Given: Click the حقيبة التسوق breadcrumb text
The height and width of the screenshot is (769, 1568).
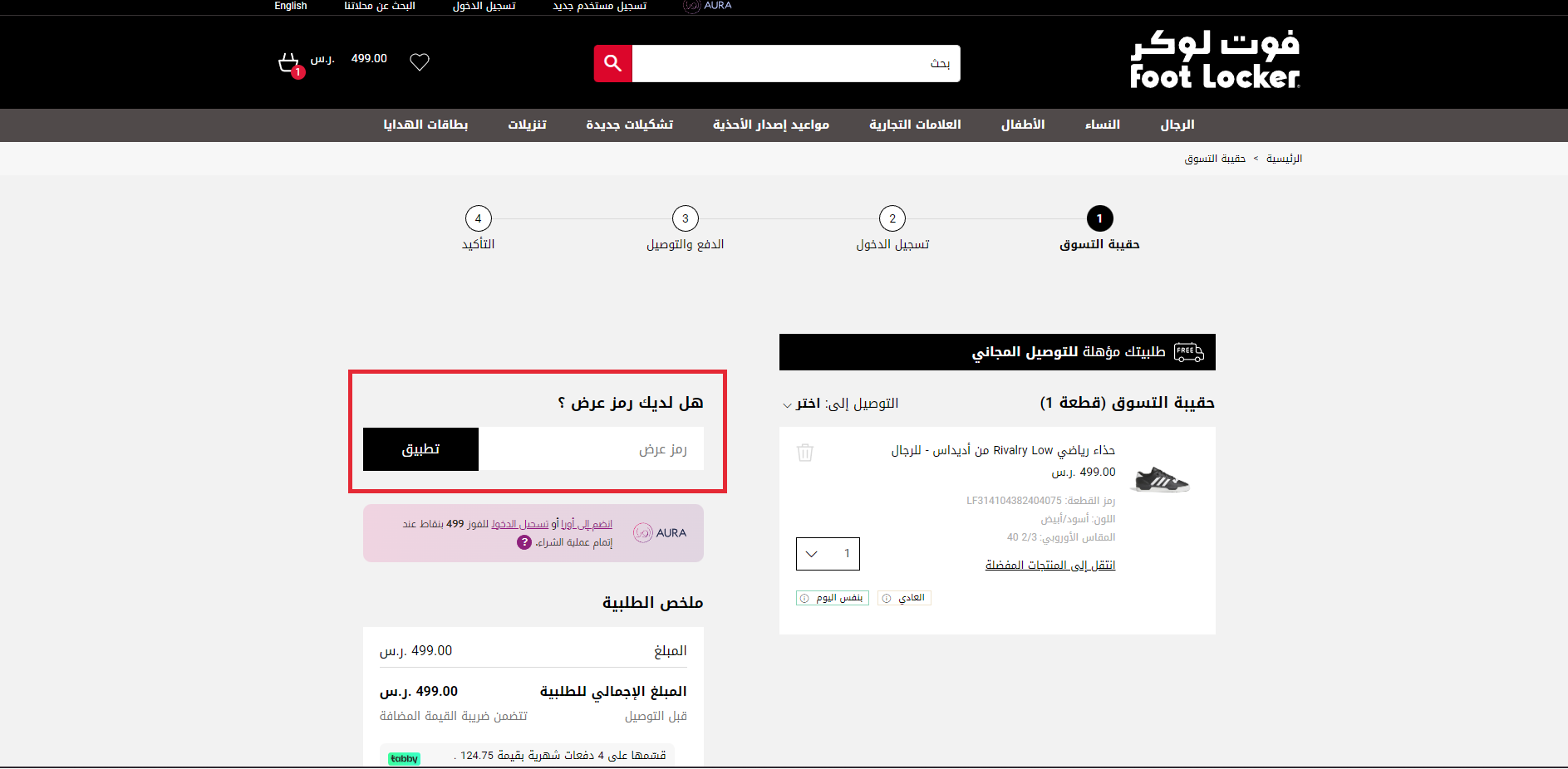Looking at the screenshot, I should (x=1215, y=159).
